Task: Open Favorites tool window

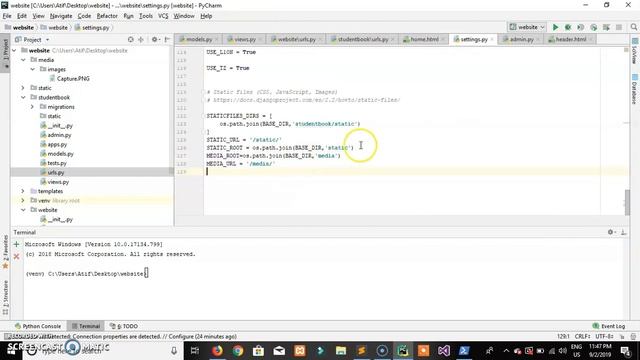Action: pyautogui.click(x=5, y=252)
